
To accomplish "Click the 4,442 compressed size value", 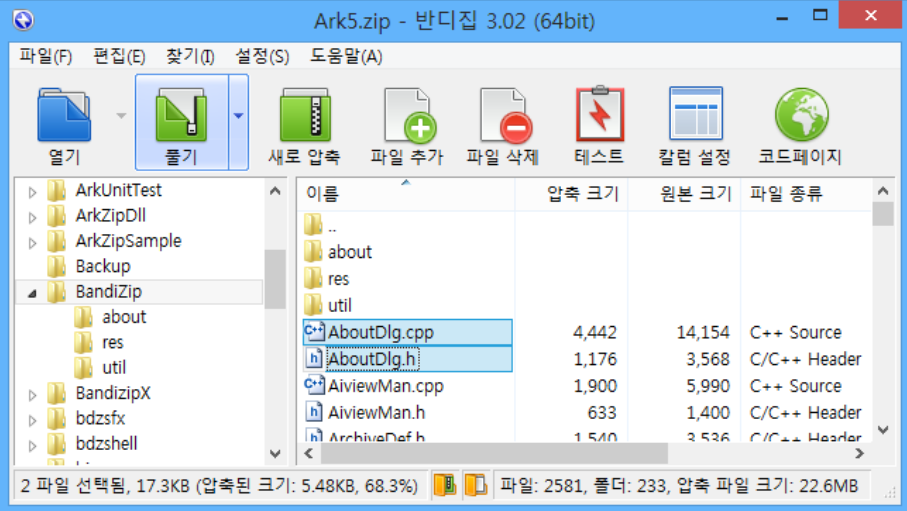I will 595,332.
